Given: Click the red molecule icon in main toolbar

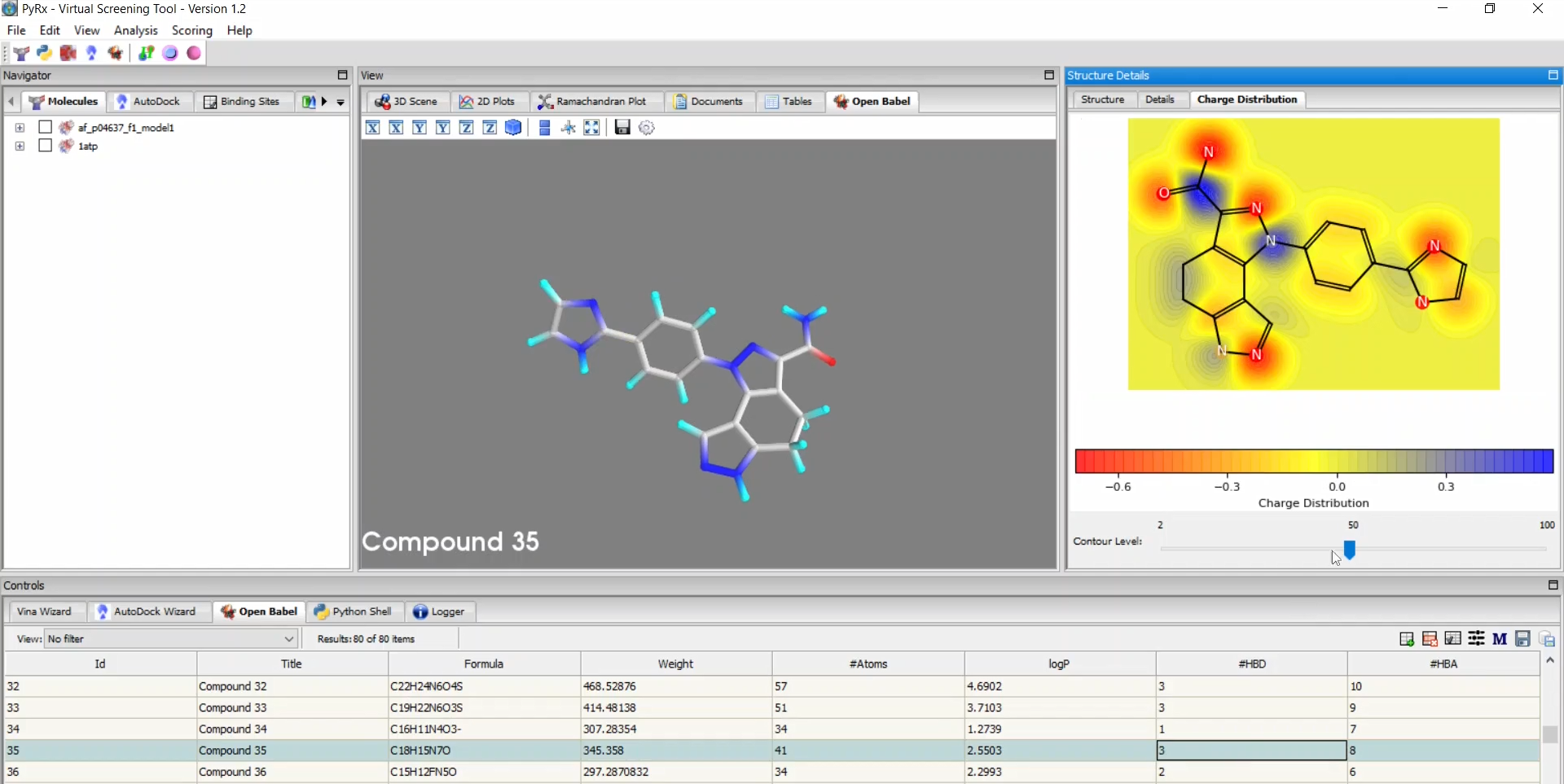Looking at the screenshot, I should coord(68,53).
